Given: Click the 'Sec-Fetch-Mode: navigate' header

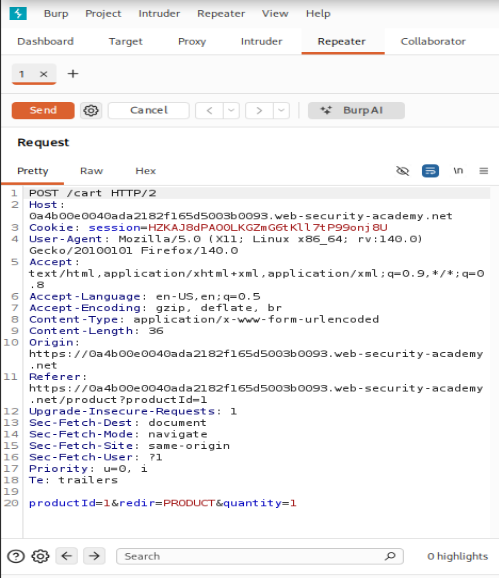Looking at the screenshot, I should tap(118, 434).
